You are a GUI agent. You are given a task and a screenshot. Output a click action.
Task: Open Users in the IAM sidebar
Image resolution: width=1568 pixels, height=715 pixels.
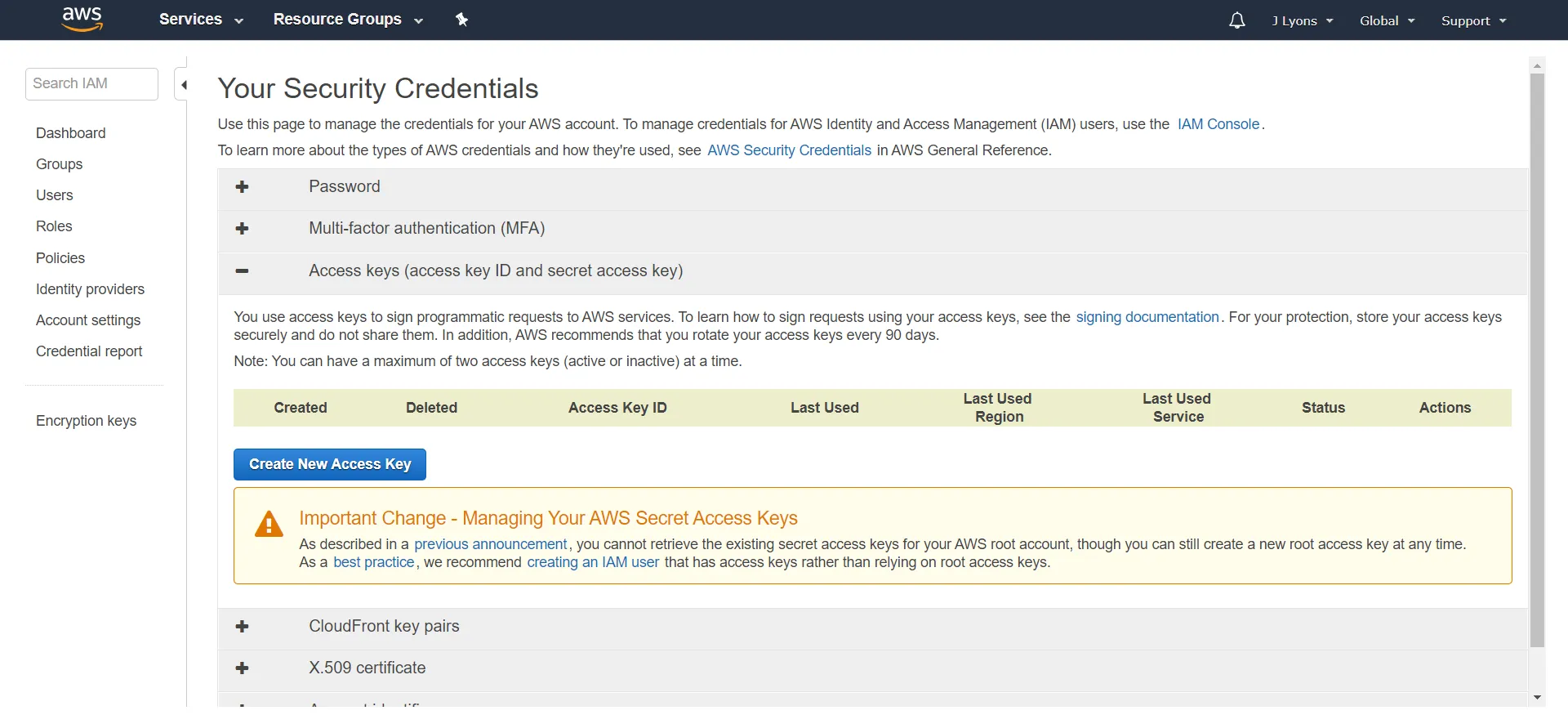pyautogui.click(x=55, y=195)
